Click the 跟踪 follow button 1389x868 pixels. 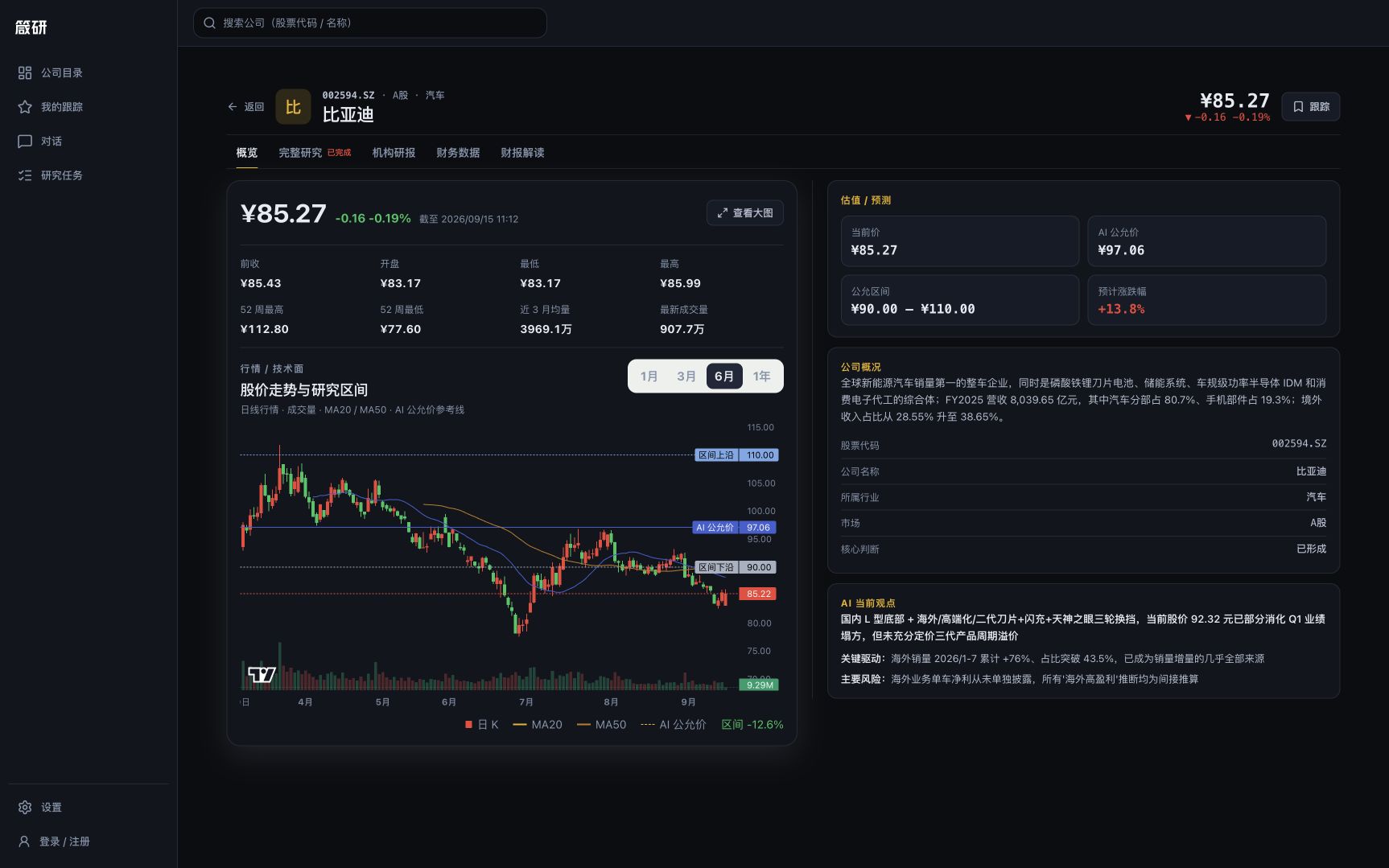(1310, 106)
